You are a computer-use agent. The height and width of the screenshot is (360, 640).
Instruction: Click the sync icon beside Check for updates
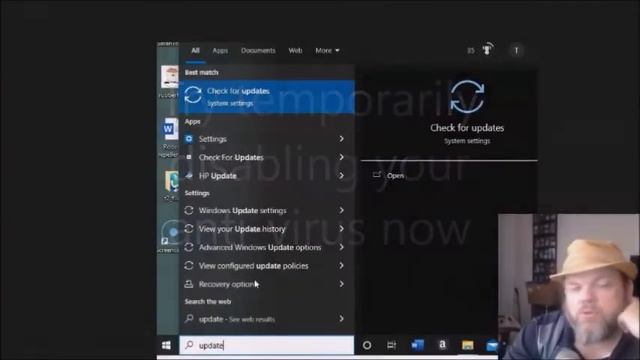point(193,95)
